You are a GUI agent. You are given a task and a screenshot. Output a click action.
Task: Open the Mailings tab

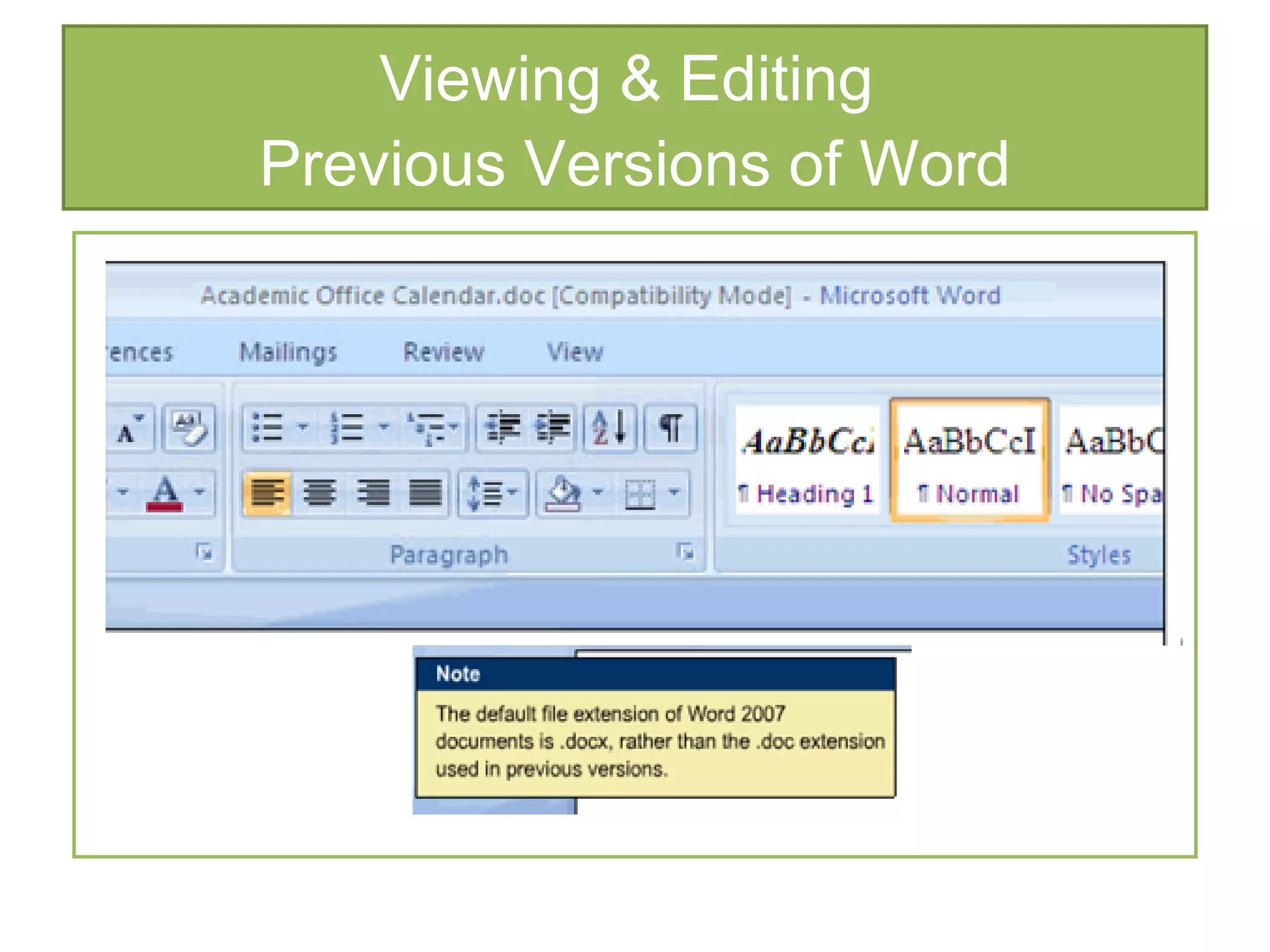[x=288, y=352]
